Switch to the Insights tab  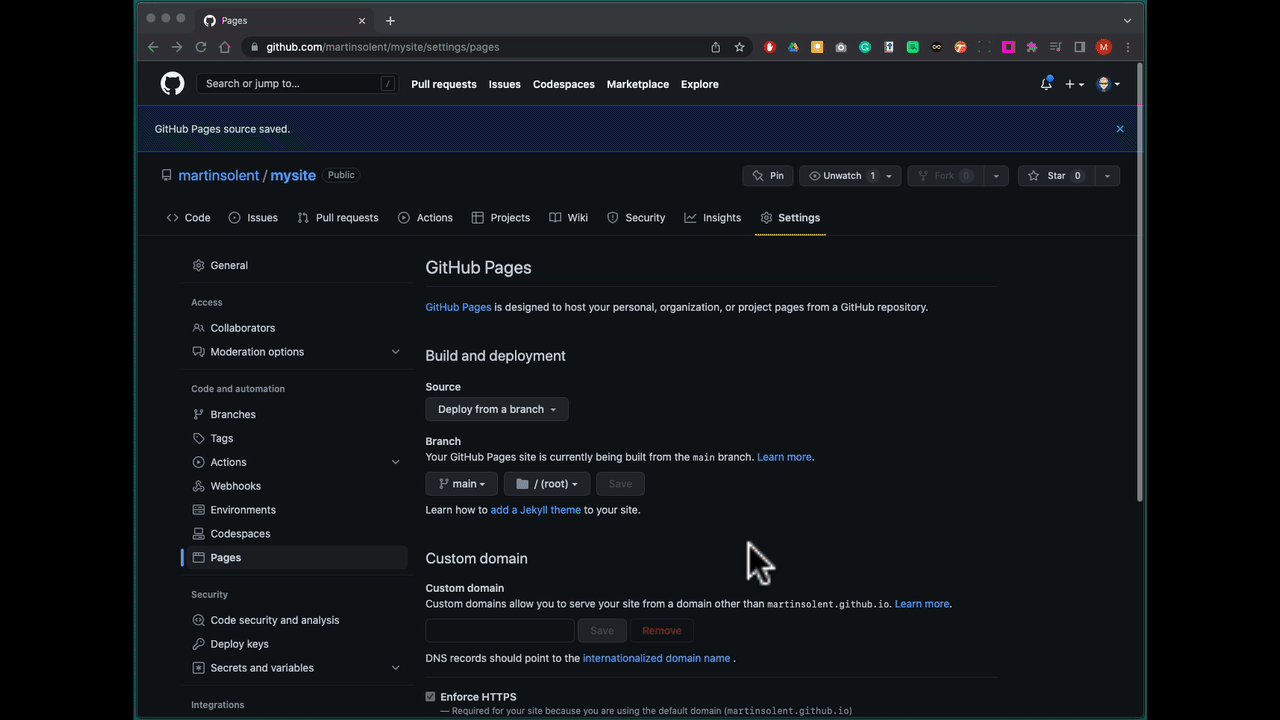(x=713, y=218)
